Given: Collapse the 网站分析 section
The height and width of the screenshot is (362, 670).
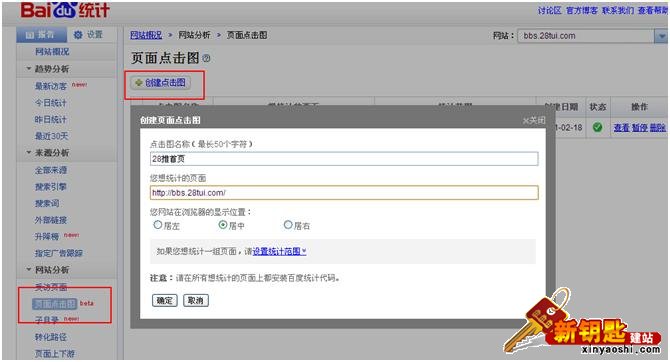Looking at the screenshot, I should click(29, 269).
